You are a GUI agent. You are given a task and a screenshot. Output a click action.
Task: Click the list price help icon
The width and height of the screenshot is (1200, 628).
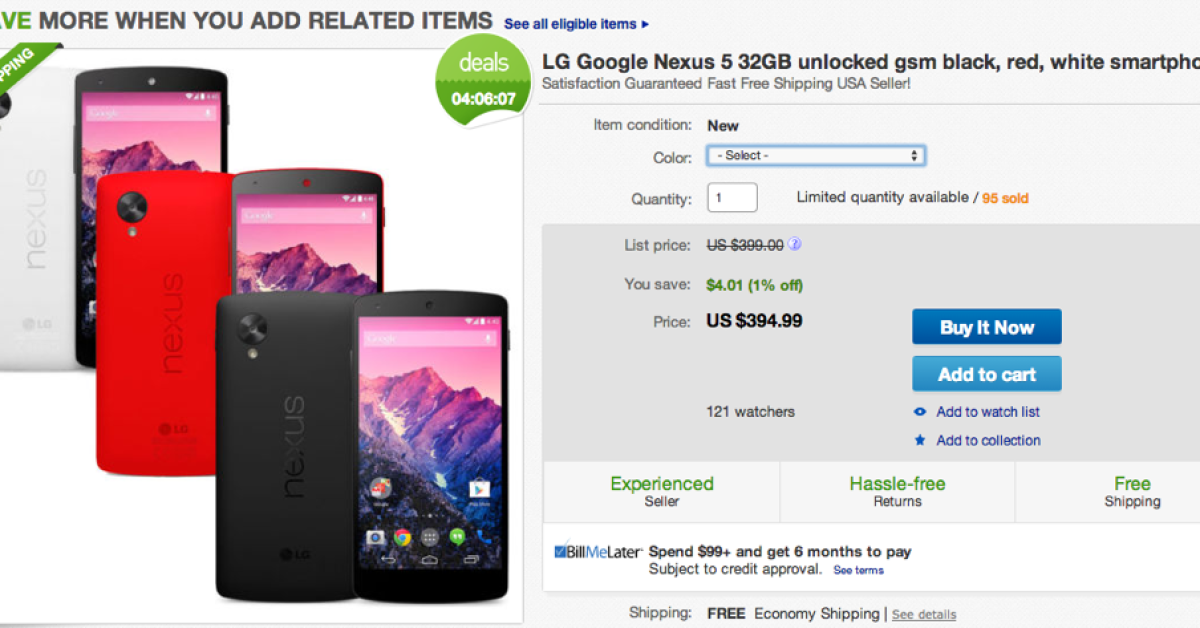(x=796, y=244)
